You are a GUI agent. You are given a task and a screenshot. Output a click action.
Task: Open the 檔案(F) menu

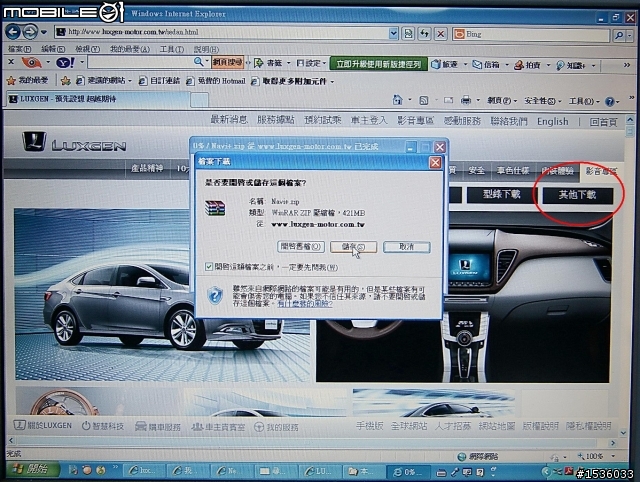click(19, 49)
